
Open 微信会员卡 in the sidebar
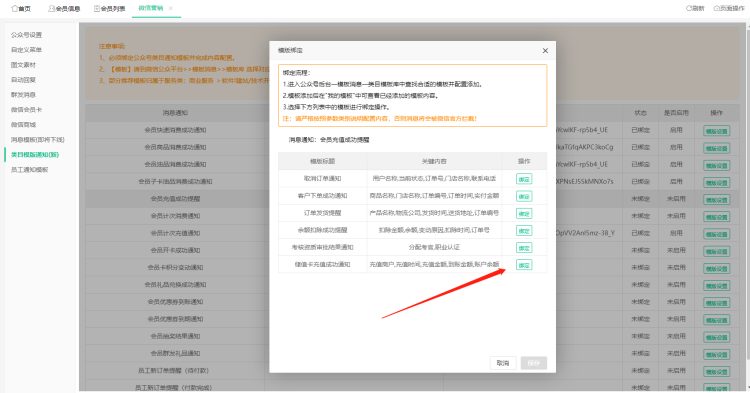tap(26, 109)
